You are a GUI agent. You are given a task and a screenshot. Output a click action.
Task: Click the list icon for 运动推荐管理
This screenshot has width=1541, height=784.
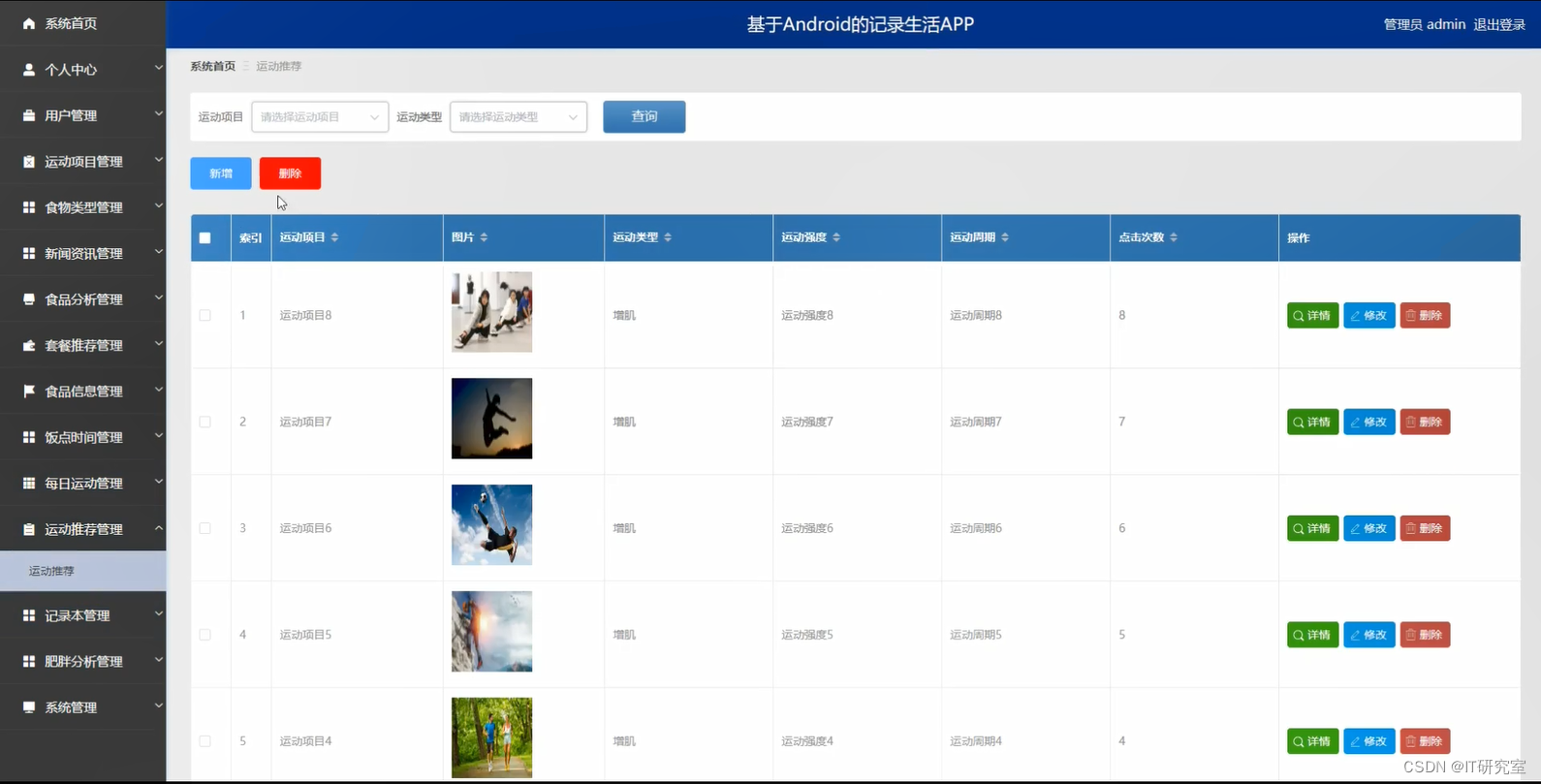pos(29,529)
